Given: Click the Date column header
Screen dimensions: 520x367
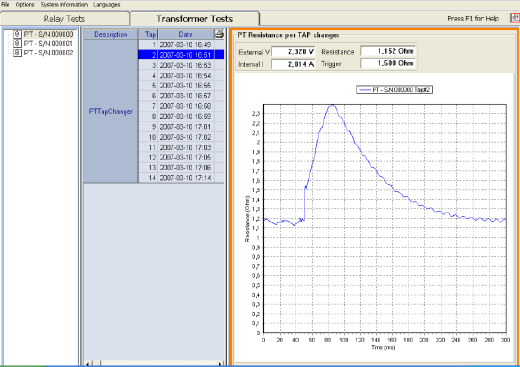Looking at the screenshot, I should pos(186,34).
